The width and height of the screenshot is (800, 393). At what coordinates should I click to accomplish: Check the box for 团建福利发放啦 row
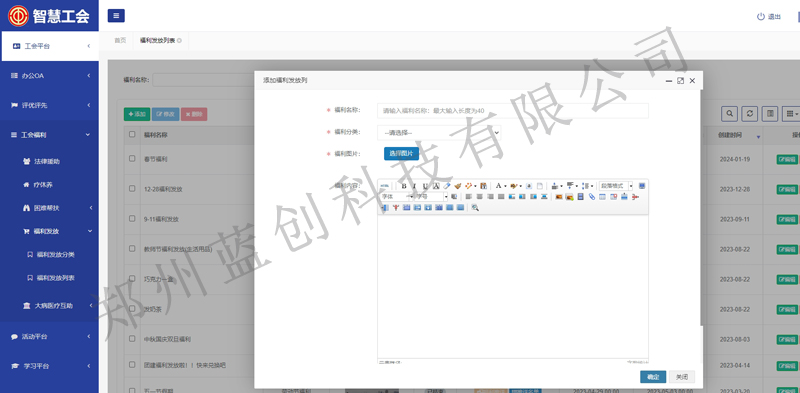click(x=132, y=365)
